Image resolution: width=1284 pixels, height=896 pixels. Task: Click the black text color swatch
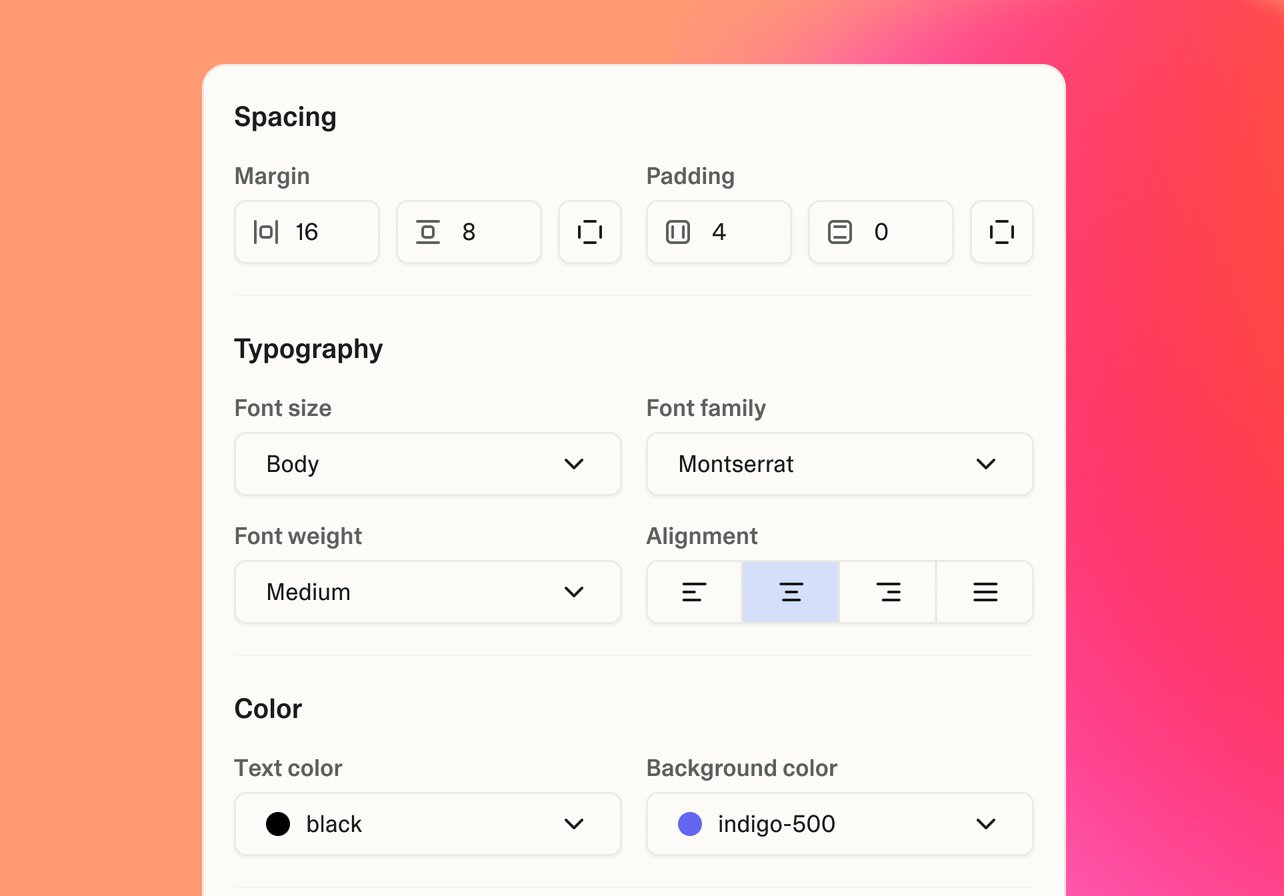tap(278, 824)
